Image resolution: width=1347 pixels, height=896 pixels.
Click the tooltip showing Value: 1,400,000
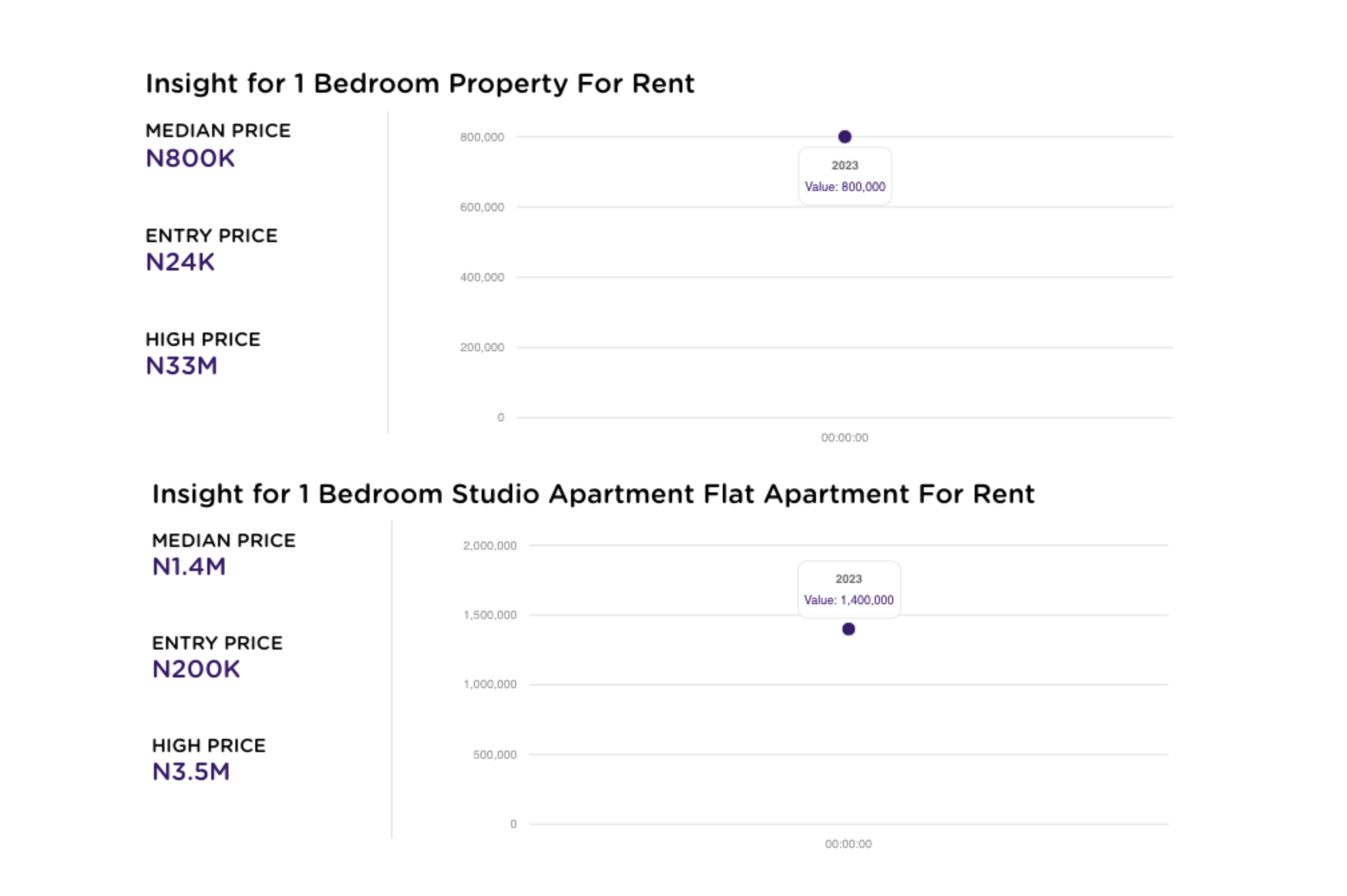click(849, 589)
